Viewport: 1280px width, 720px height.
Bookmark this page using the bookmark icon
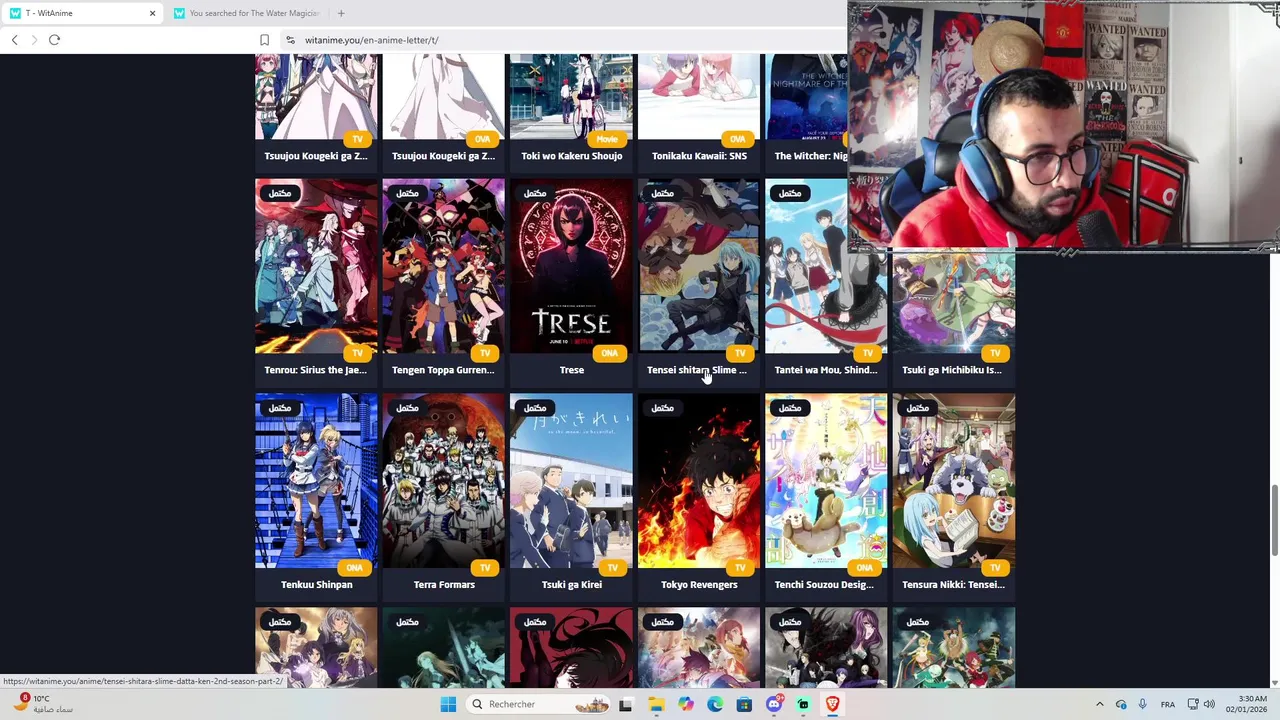264,40
